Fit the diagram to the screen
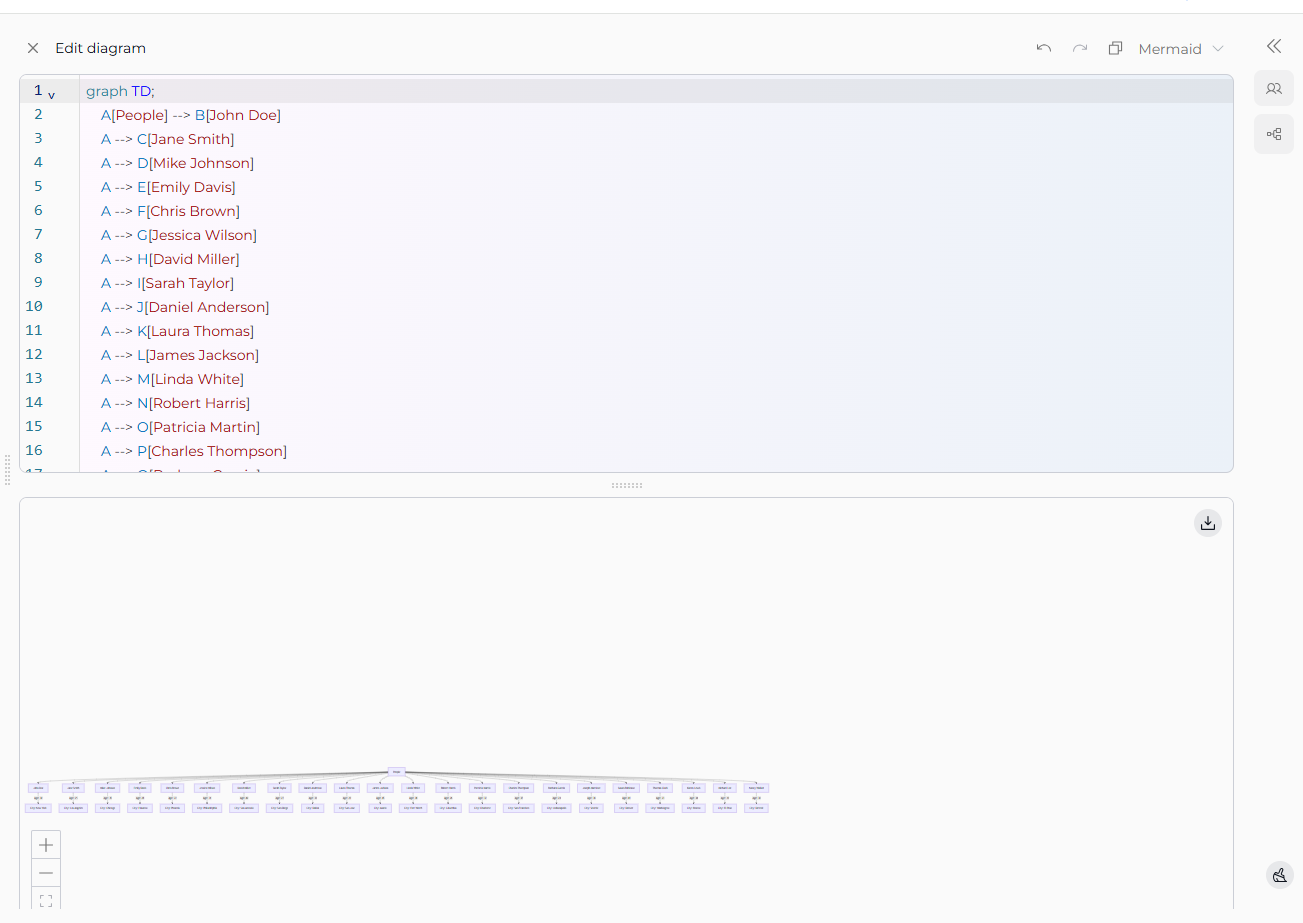The image size is (1303, 923). 46,900
